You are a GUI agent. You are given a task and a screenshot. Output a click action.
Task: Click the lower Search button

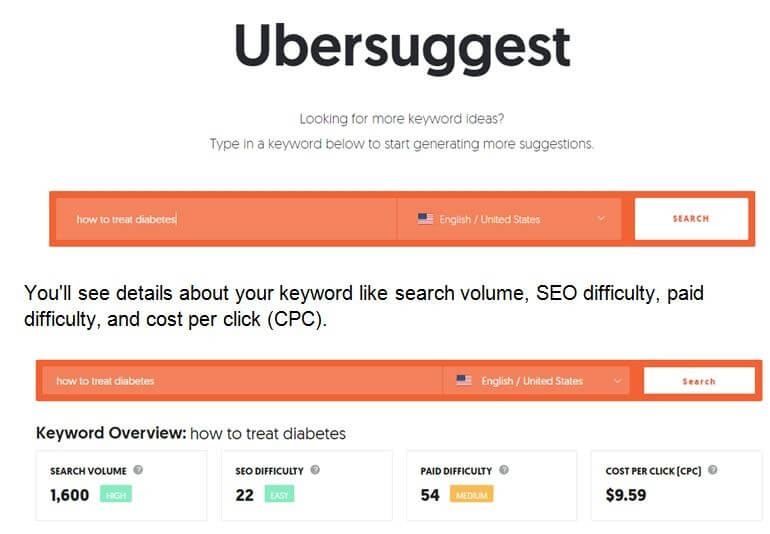point(699,381)
